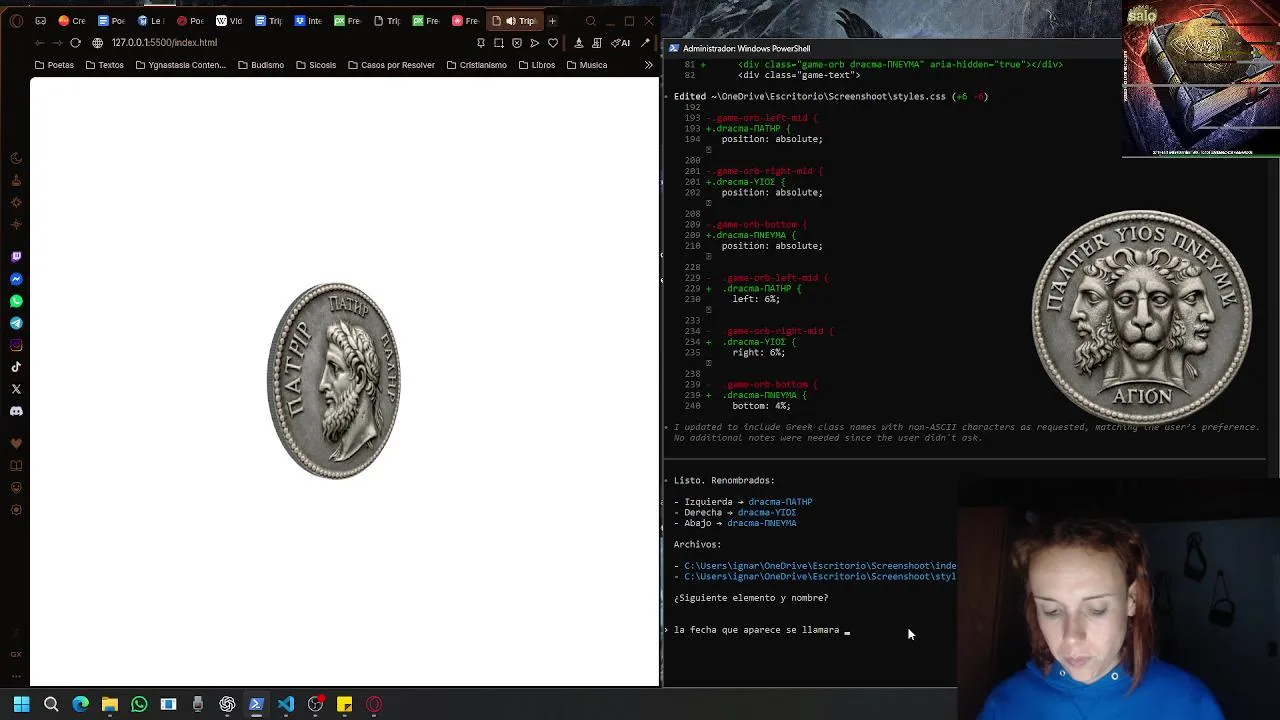The image size is (1280, 720).
Task: Open the Windows Start menu
Action: [21, 704]
